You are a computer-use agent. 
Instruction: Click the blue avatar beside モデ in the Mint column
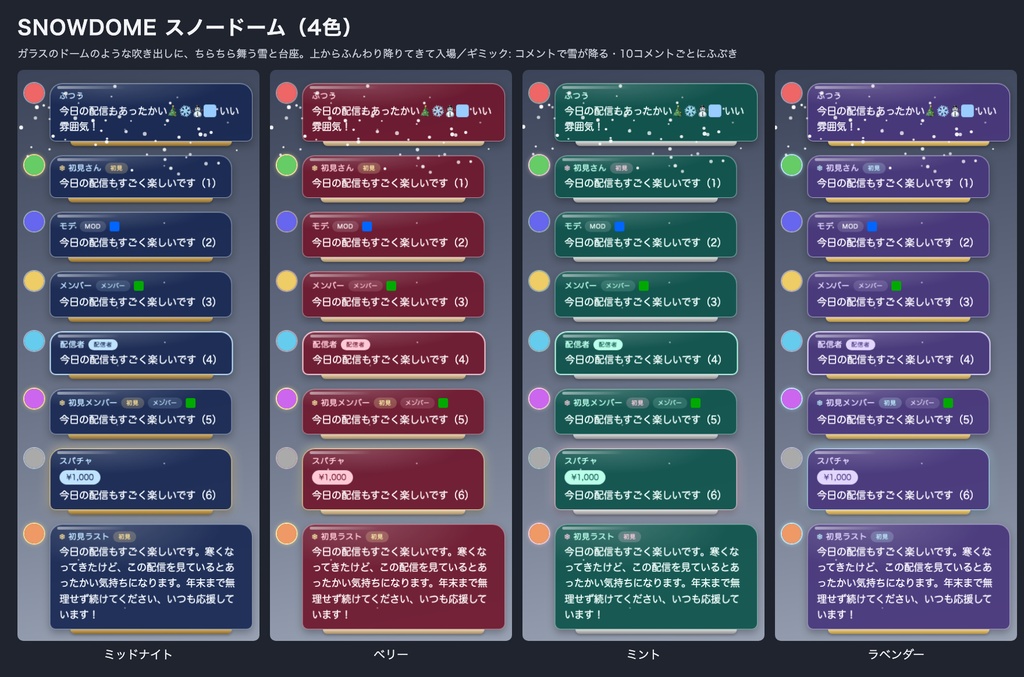[x=539, y=222]
